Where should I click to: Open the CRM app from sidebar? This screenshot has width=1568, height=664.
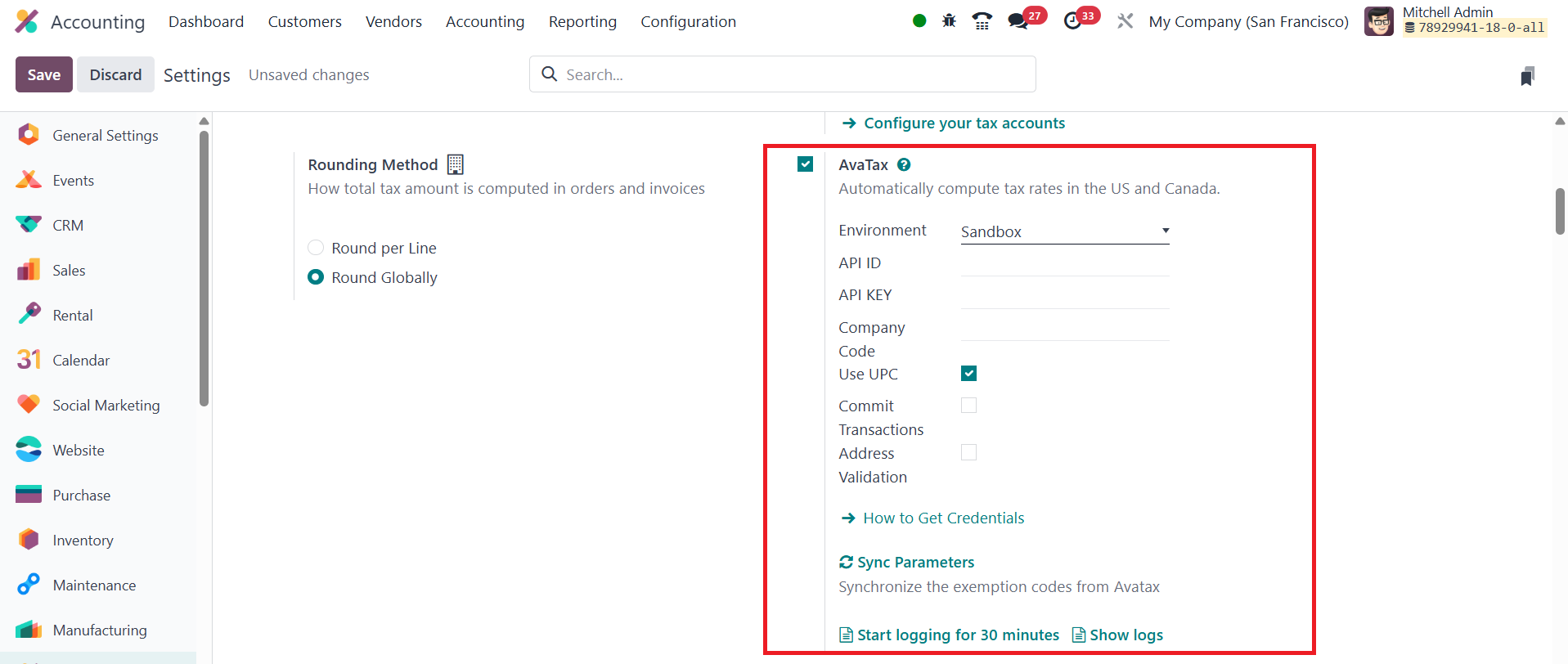click(x=68, y=225)
